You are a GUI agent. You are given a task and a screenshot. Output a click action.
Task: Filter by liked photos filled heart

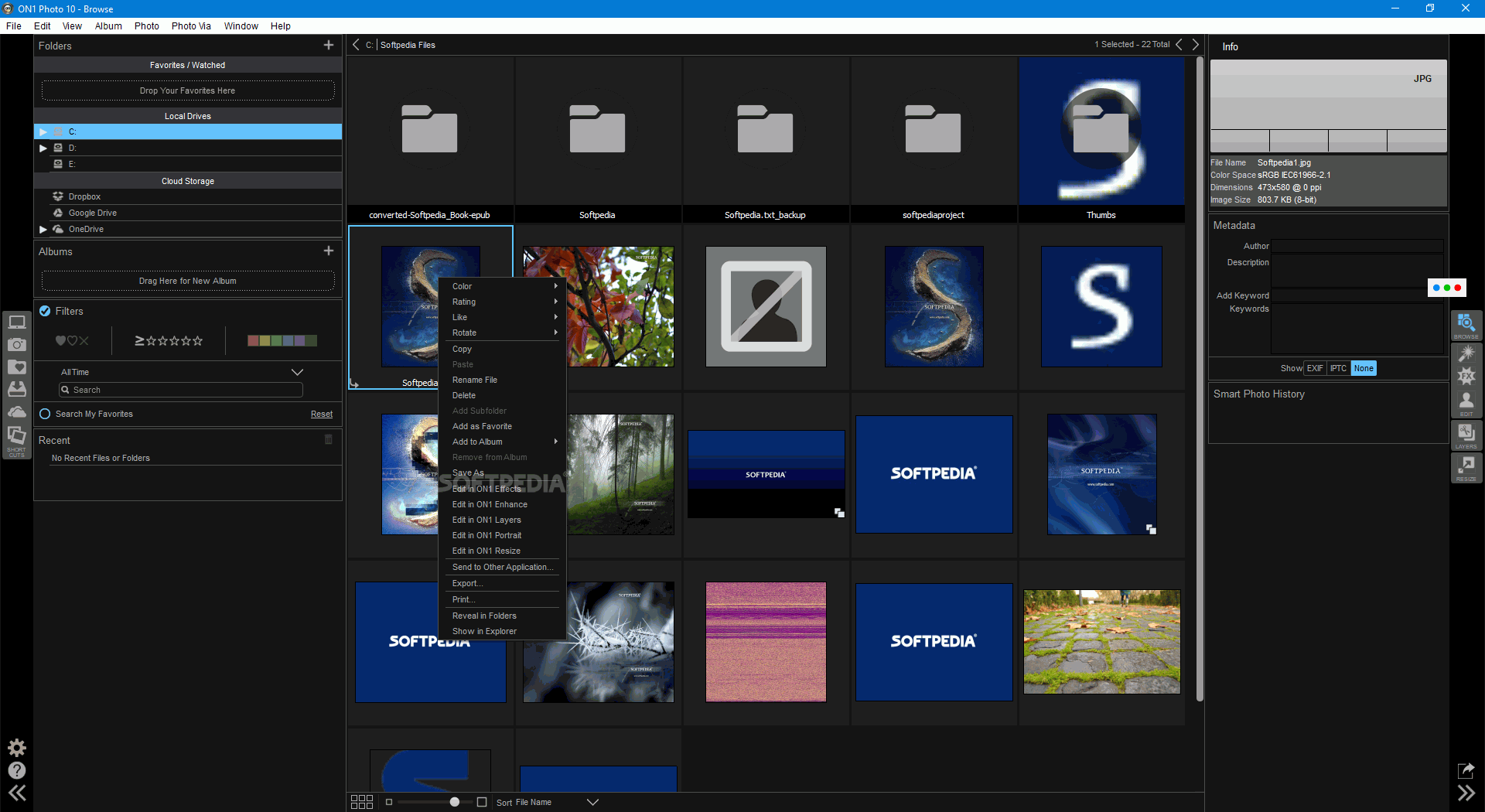click(60, 340)
